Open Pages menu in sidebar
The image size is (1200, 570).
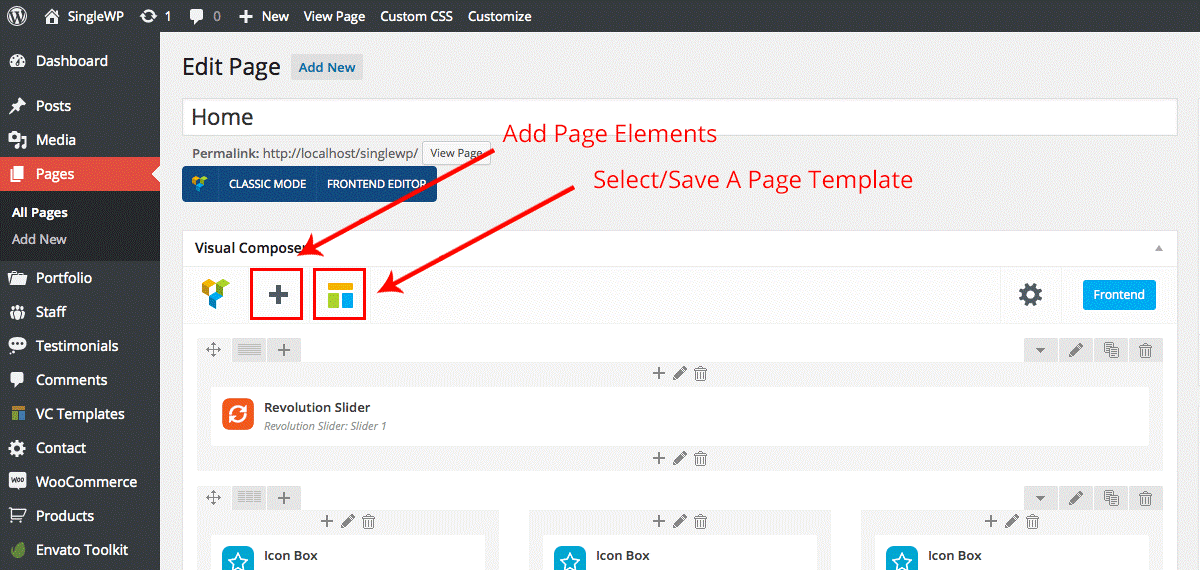point(80,174)
